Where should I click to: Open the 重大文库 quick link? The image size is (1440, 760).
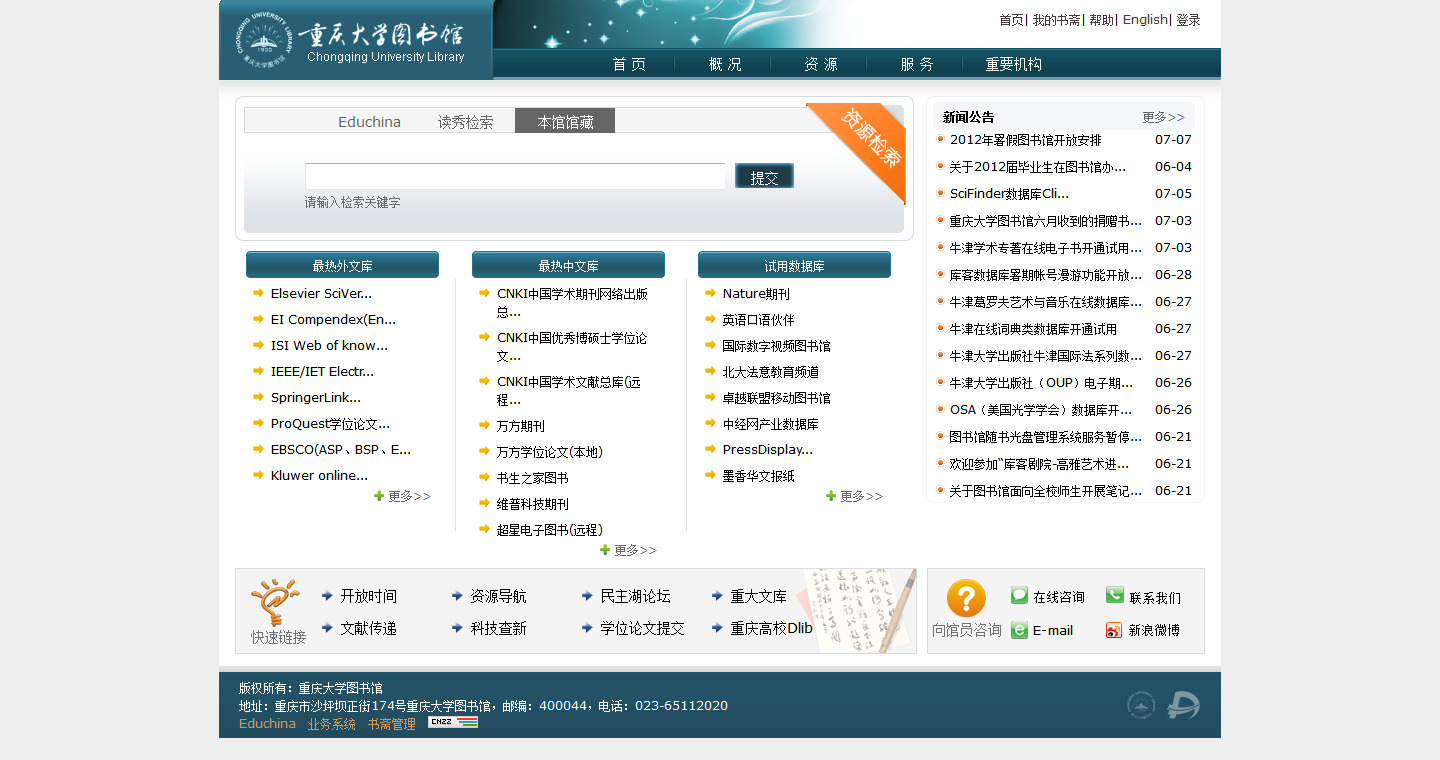click(x=758, y=596)
